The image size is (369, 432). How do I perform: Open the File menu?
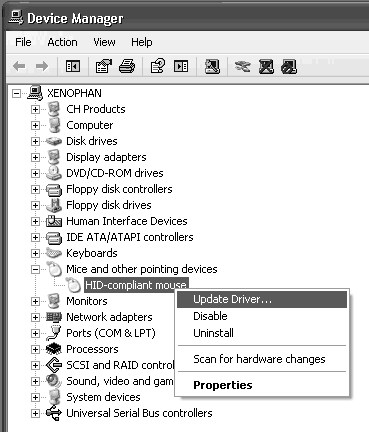(23, 42)
